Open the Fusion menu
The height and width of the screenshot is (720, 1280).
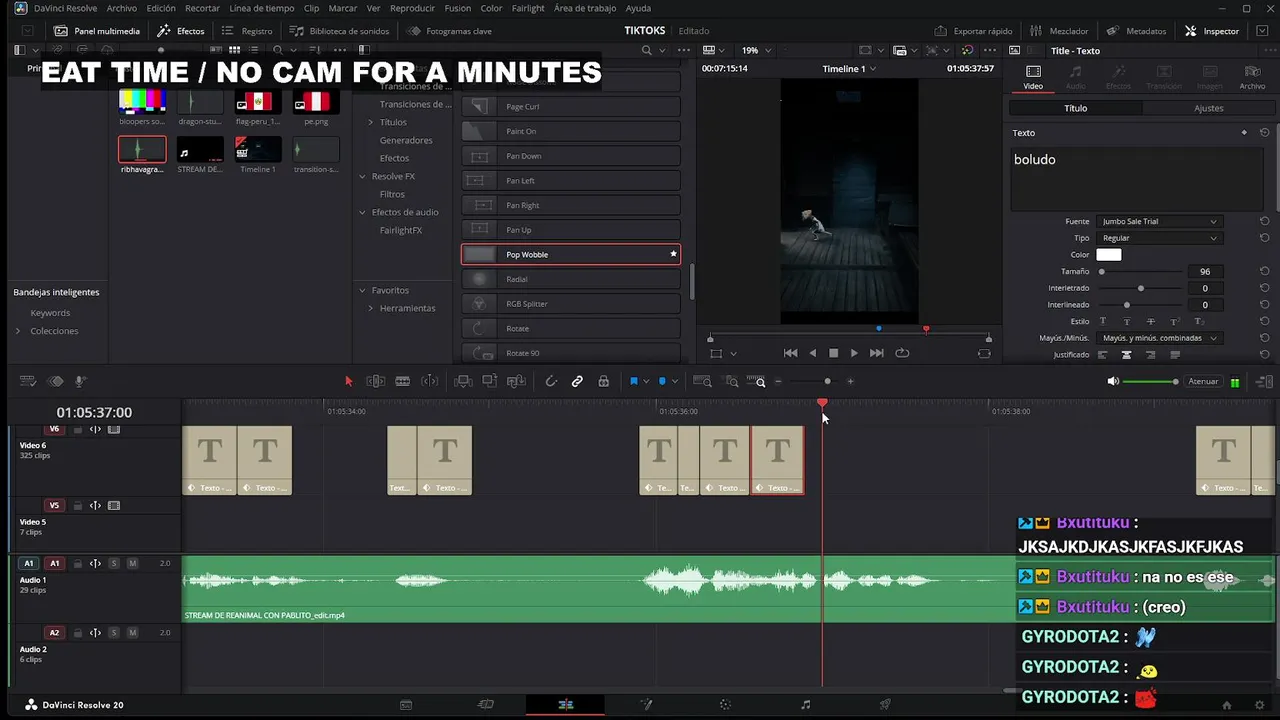coord(457,8)
